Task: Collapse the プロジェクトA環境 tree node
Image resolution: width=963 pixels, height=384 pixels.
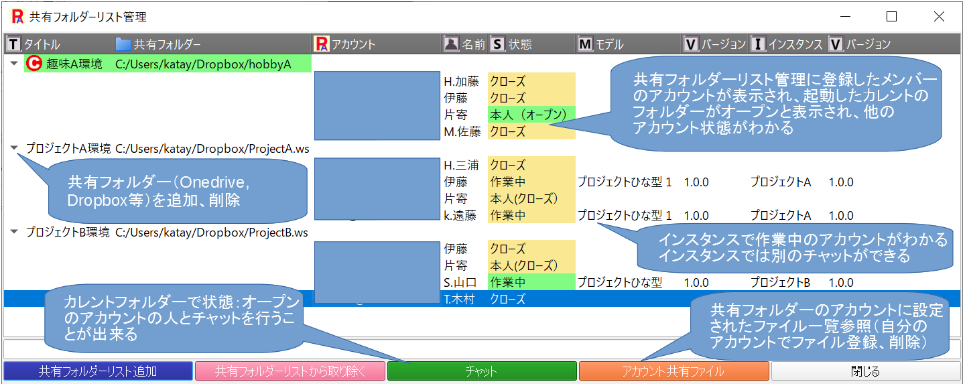Action: point(14,148)
